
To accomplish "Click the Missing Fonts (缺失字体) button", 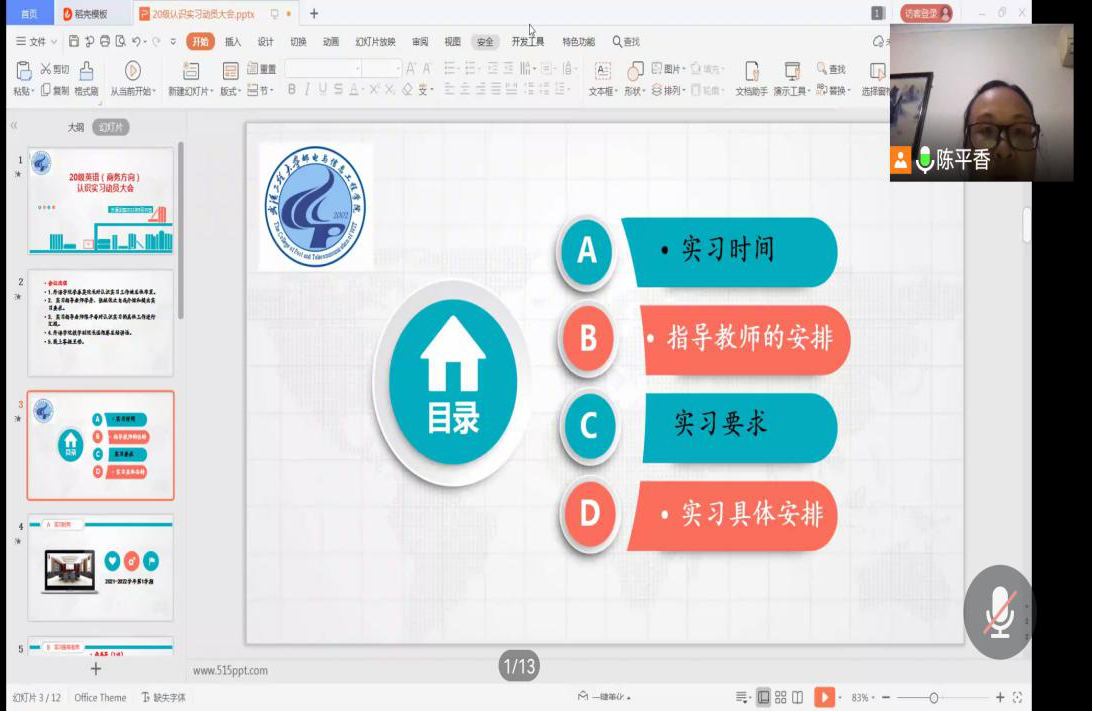I will pos(163,697).
